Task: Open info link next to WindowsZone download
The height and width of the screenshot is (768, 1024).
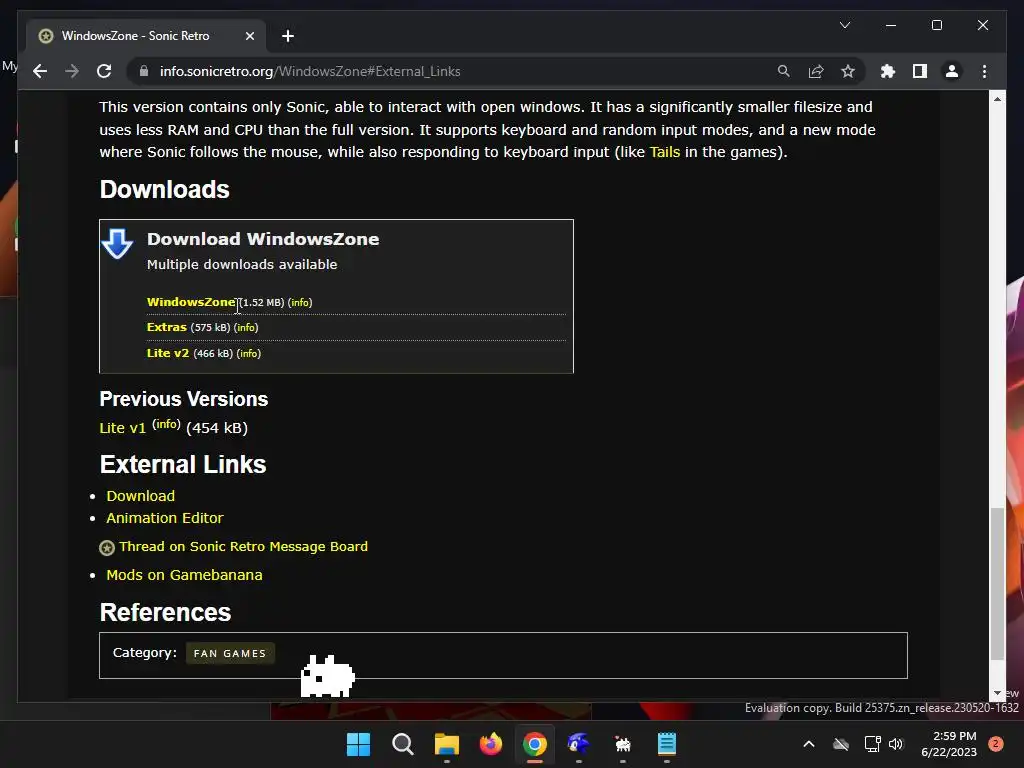Action: tap(300, 302)
